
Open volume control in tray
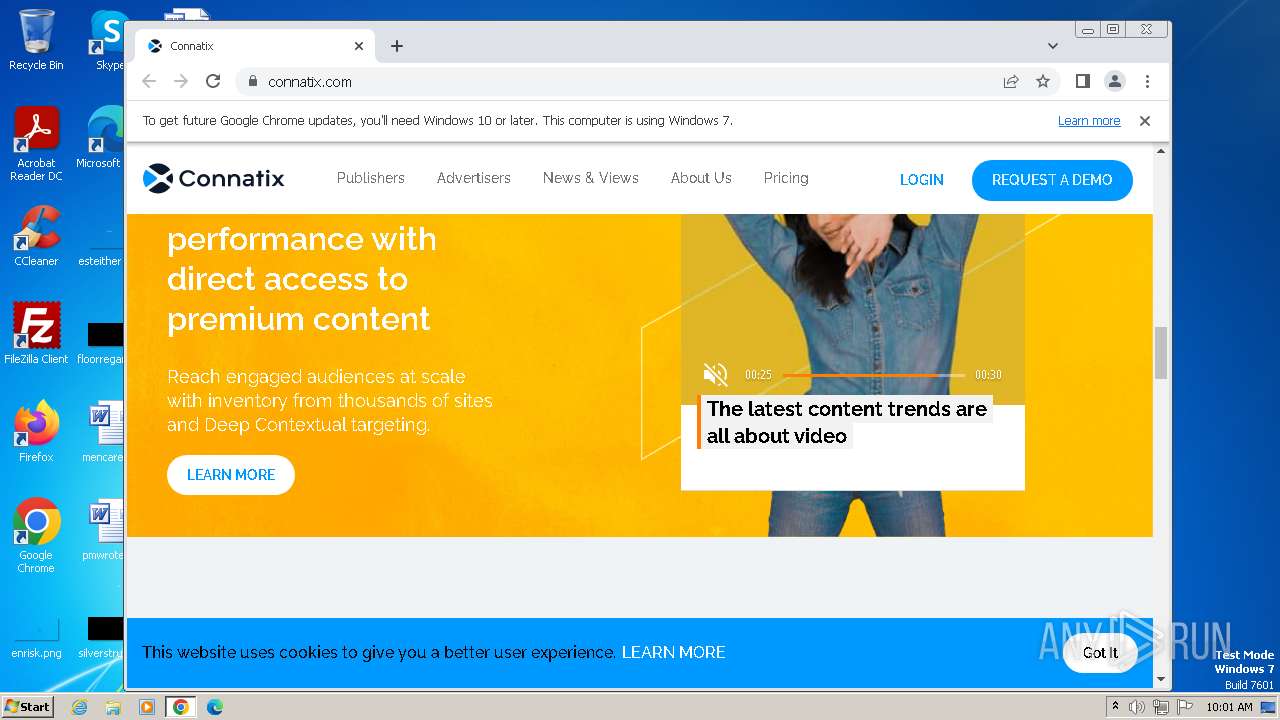[x=1137, y=707]
